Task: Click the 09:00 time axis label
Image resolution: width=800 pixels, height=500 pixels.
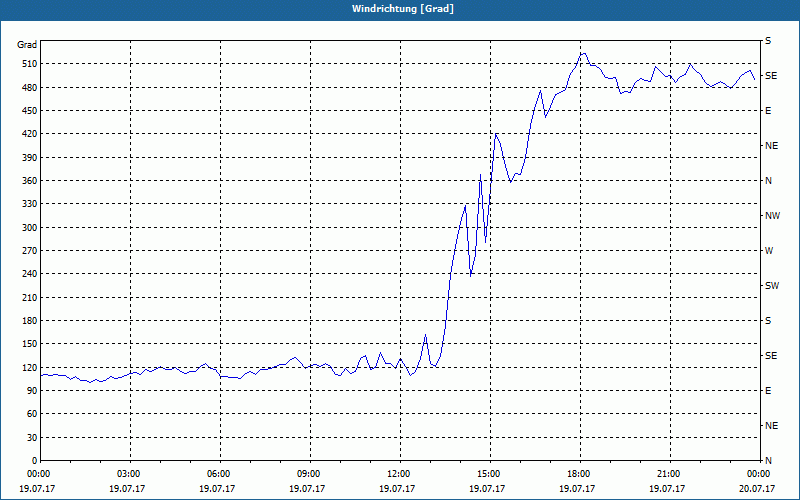Action: click(310, 473)
